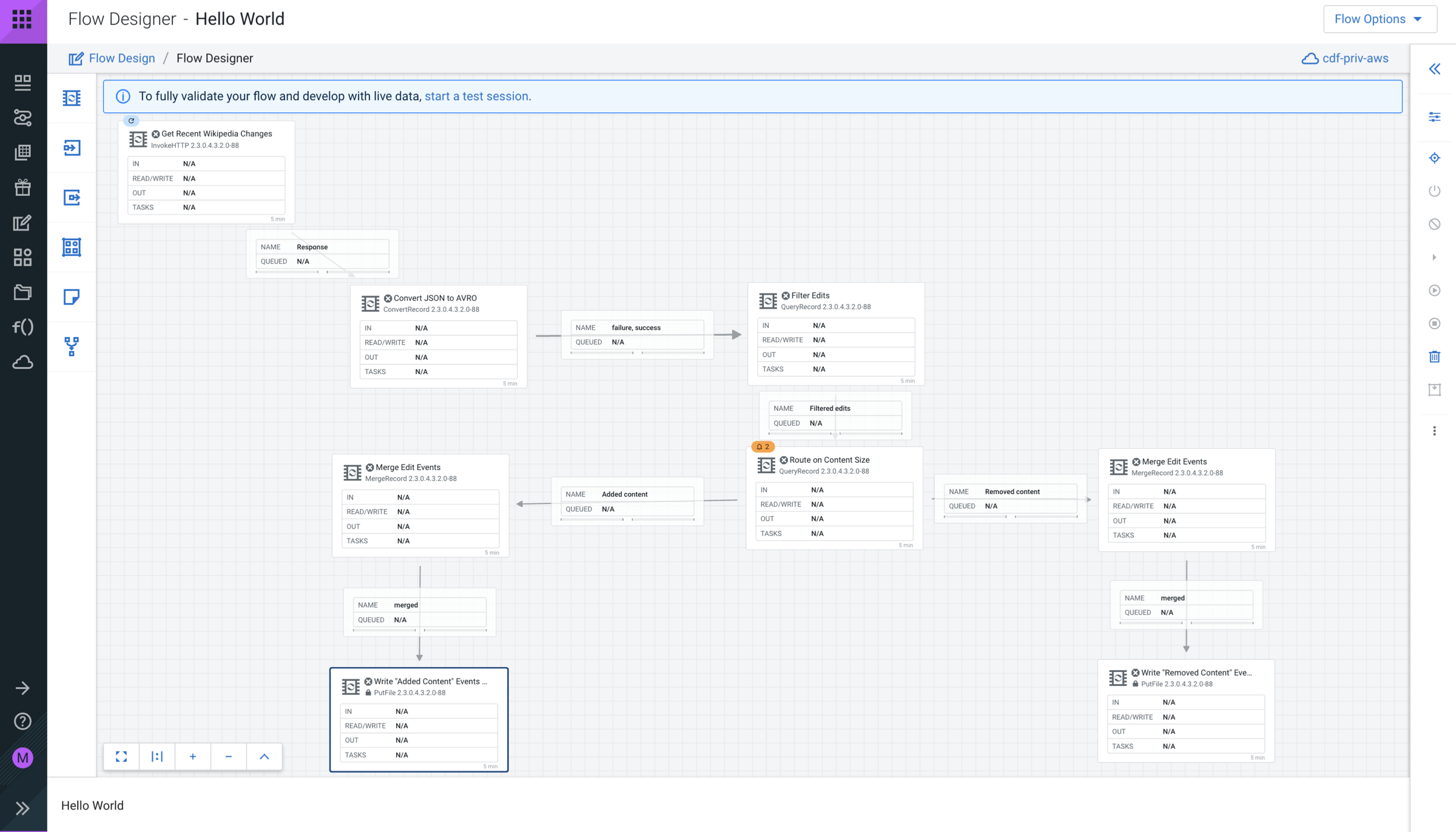
Task: Click the more options vertical dots
Action: (1434, 431)
